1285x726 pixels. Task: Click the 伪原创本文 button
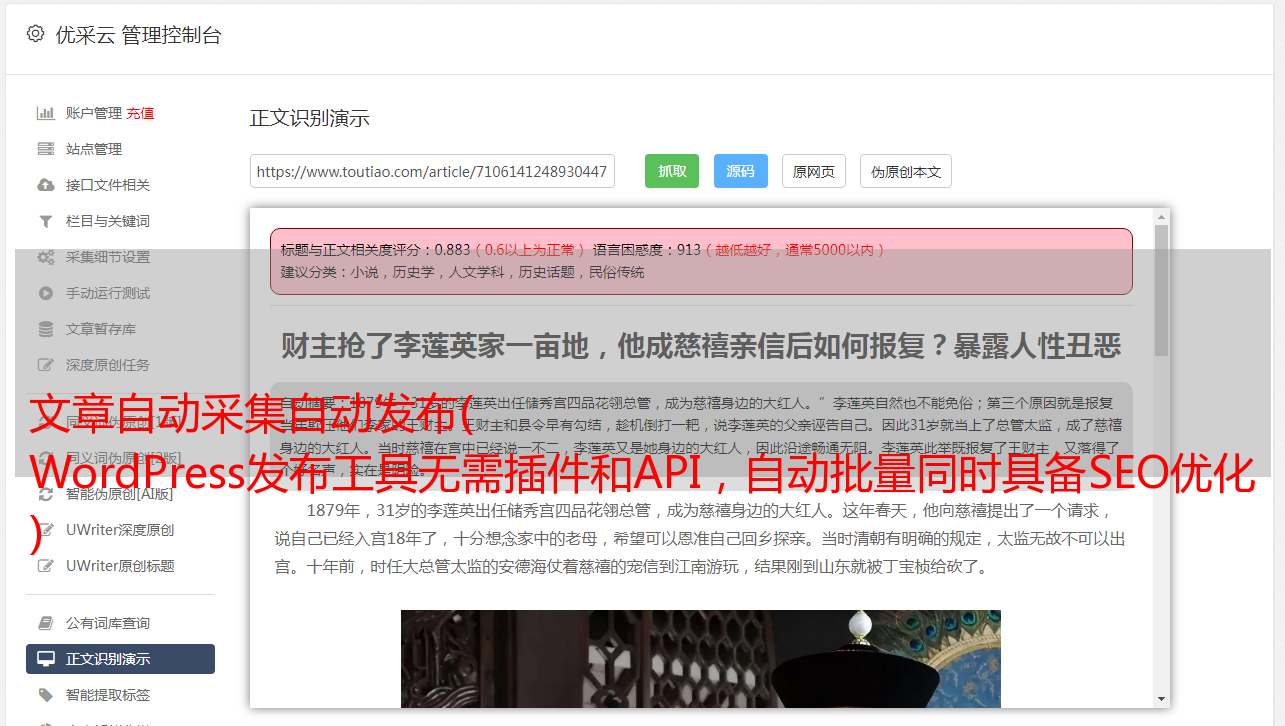click(906, 171)
